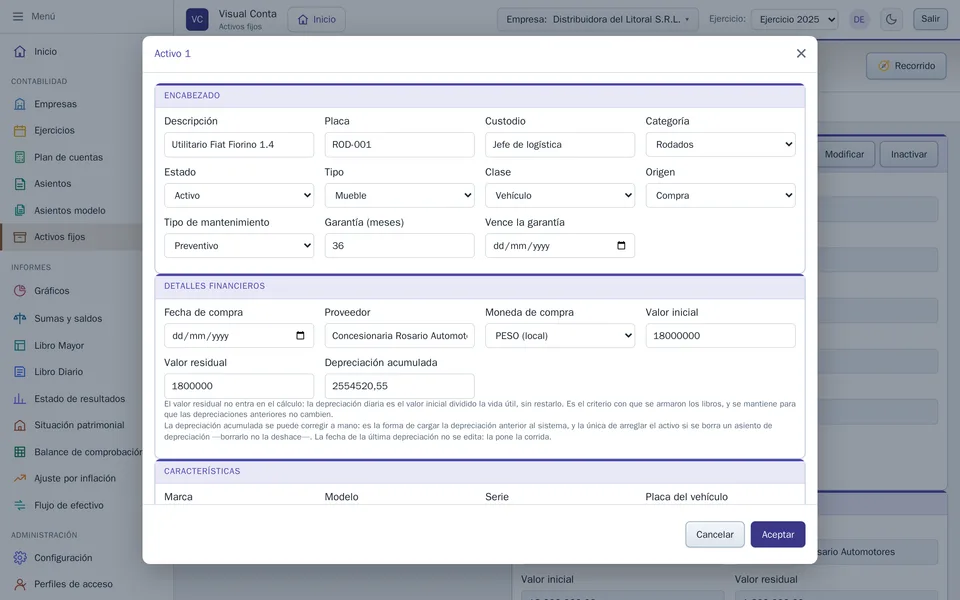Open the Tipo dropdown showing Mueble

399,195
